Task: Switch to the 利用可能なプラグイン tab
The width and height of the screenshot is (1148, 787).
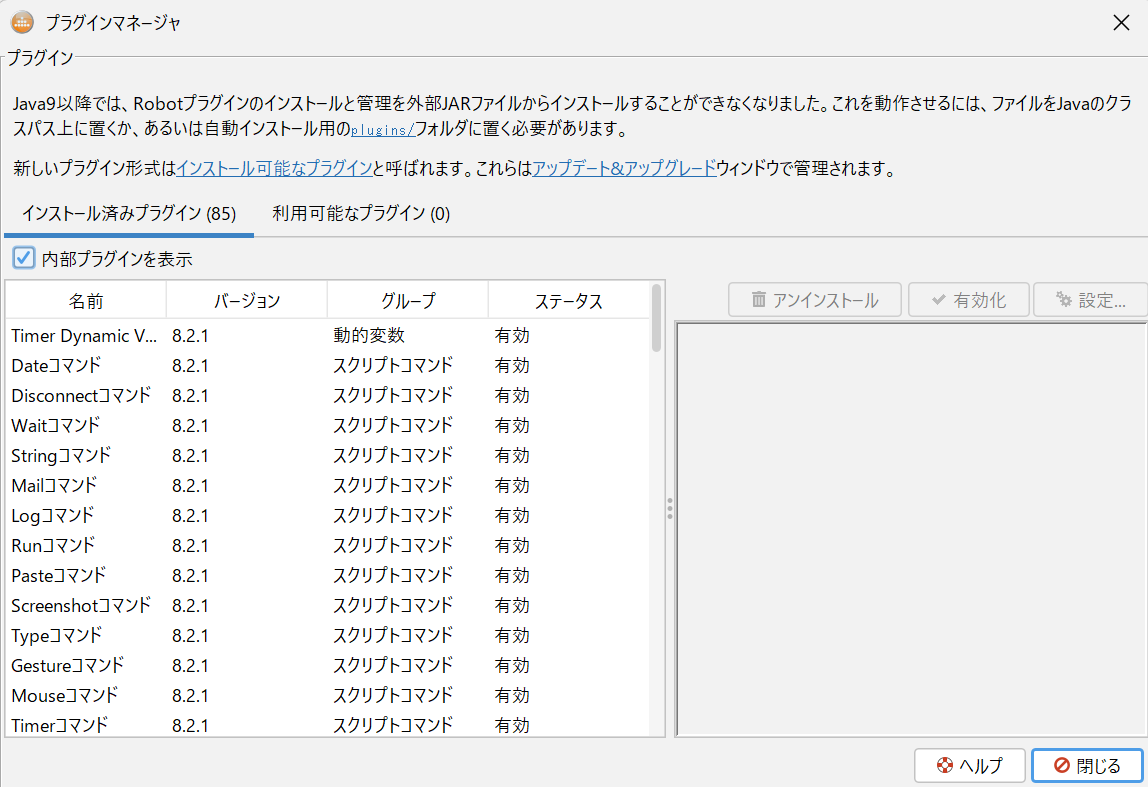Action: click(x=358, y=213)
